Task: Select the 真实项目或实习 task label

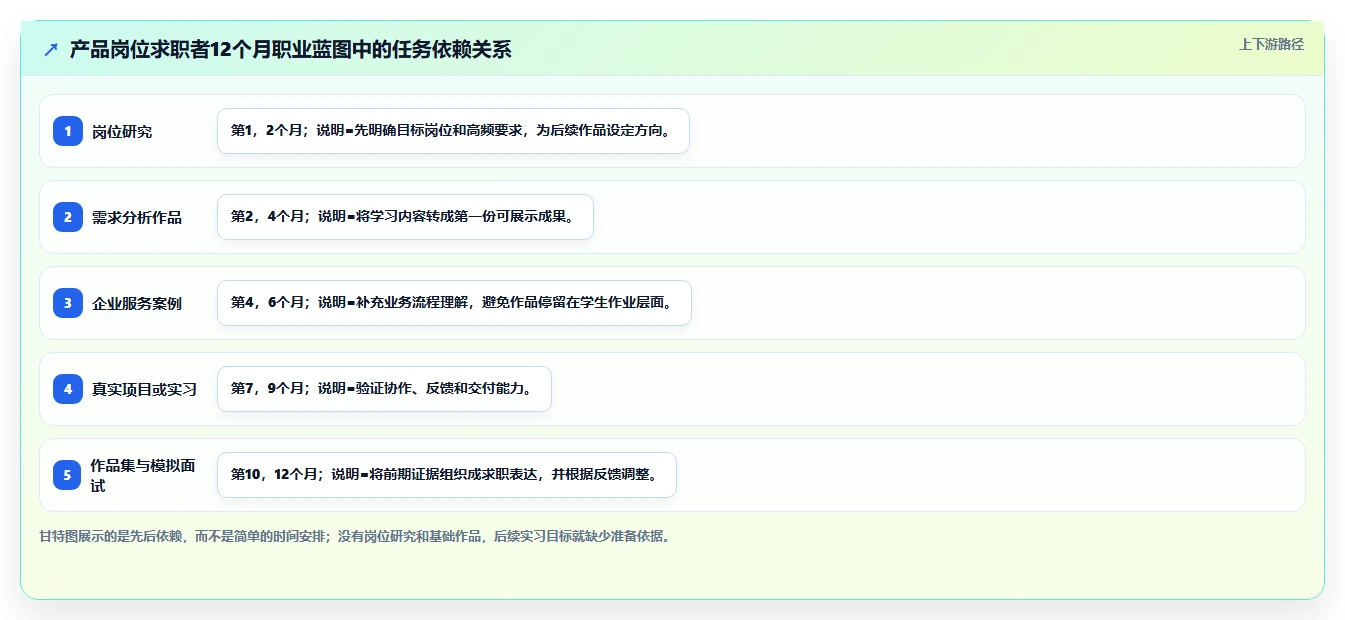Action: [x=144, y=389]
